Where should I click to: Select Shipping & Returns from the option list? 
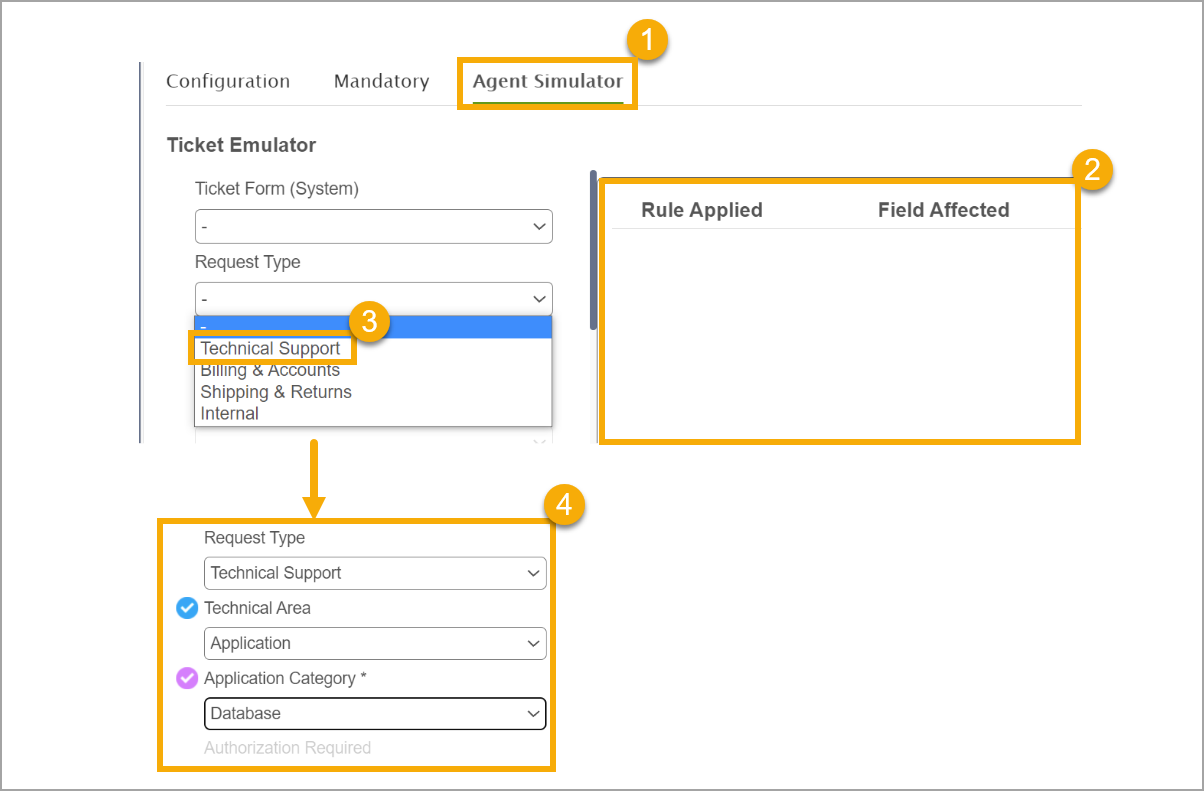(x=276, y=392)
